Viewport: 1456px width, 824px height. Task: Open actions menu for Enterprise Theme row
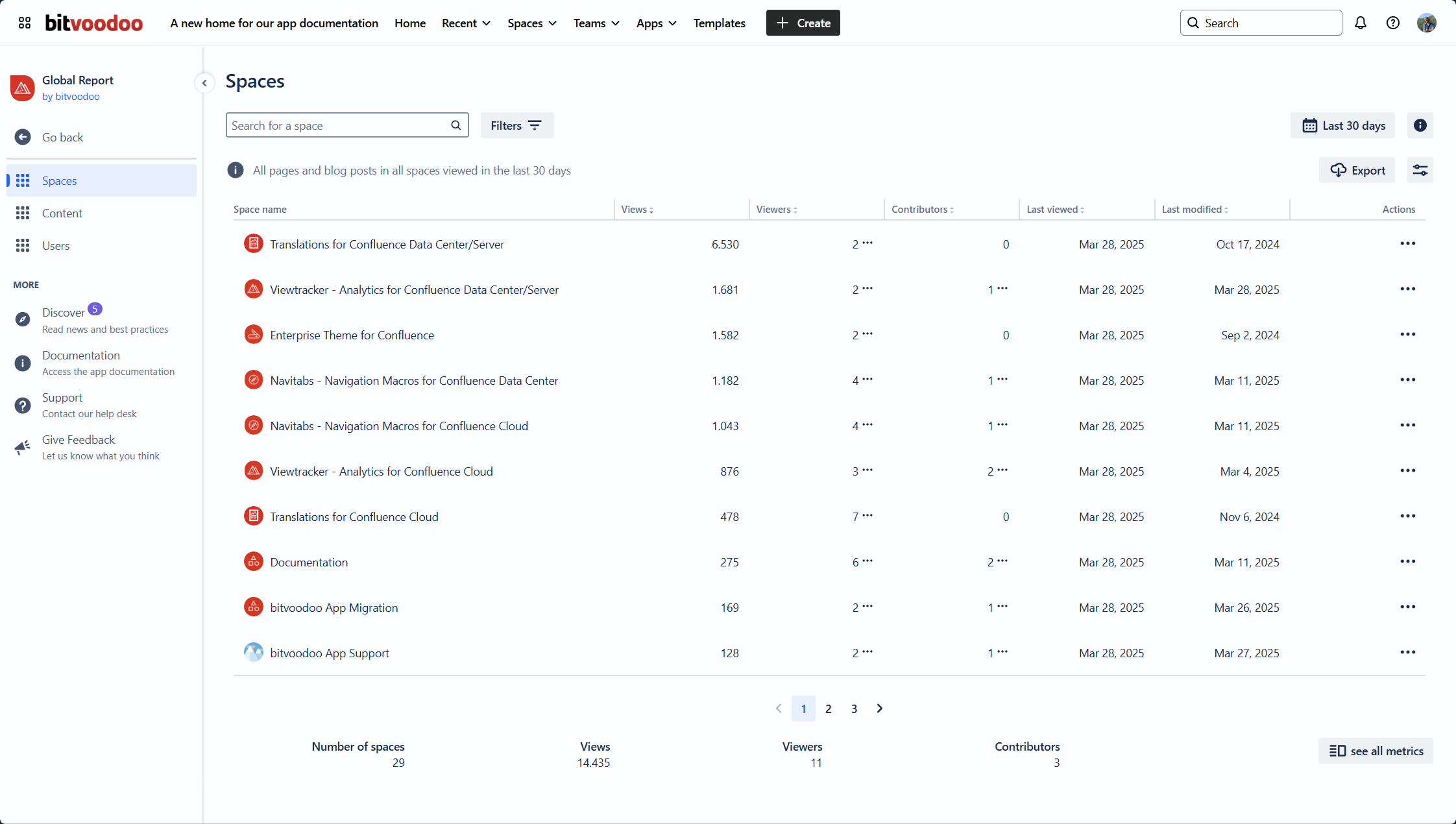pyautogui.click(x=1407, y=334)
